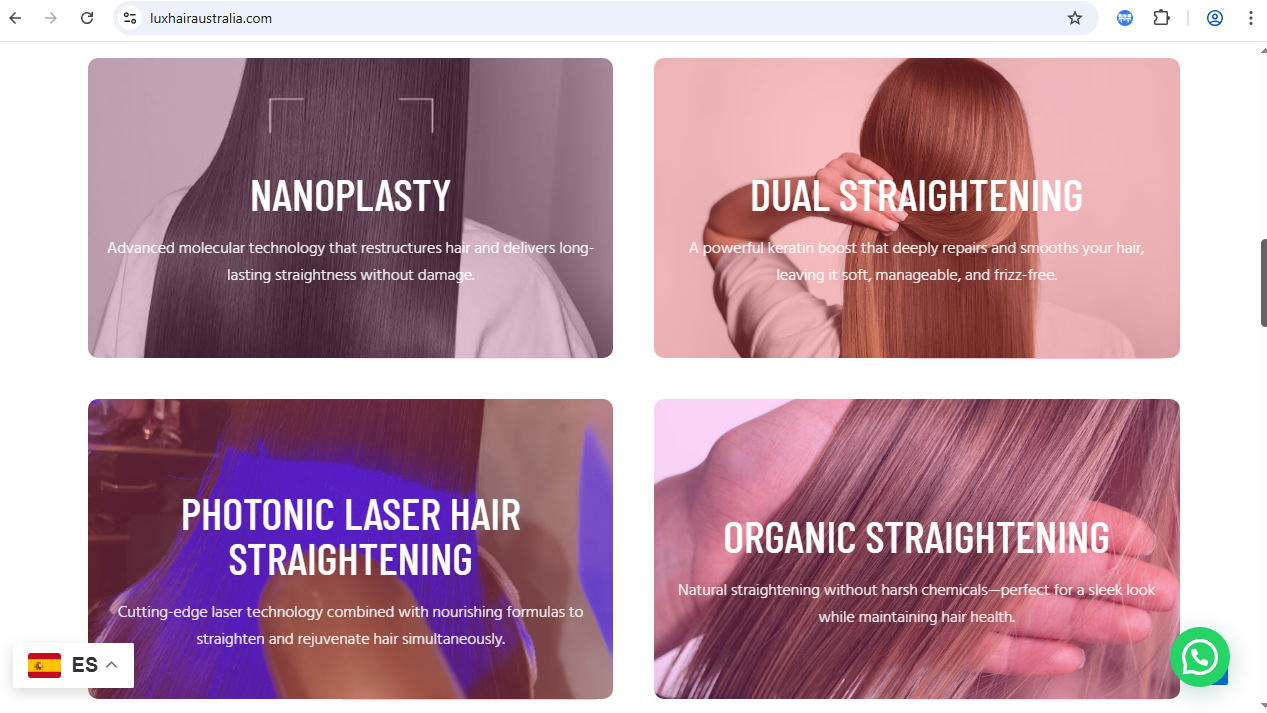Screen dimensions: 1267x713
Task: Open the WhatsApp chat bubble
Action: tap(1199, 657)
